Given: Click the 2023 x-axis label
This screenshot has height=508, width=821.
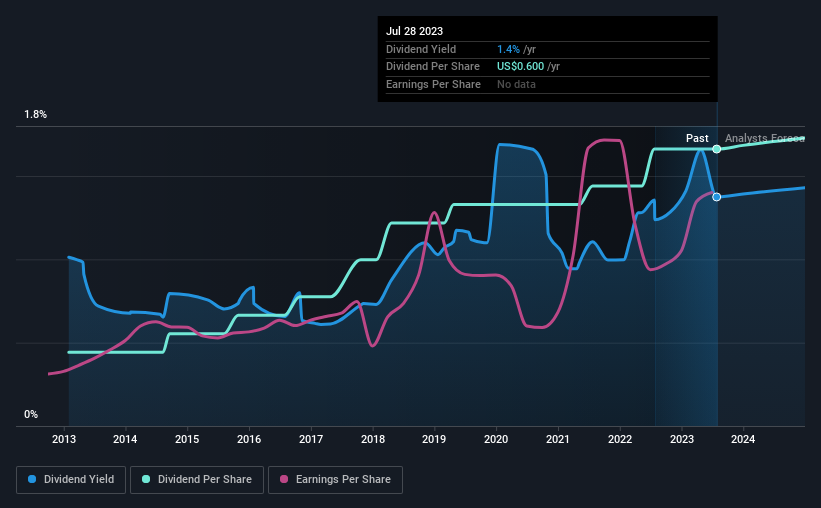Looking at the screenshot, I should click(x=682, y=439).
